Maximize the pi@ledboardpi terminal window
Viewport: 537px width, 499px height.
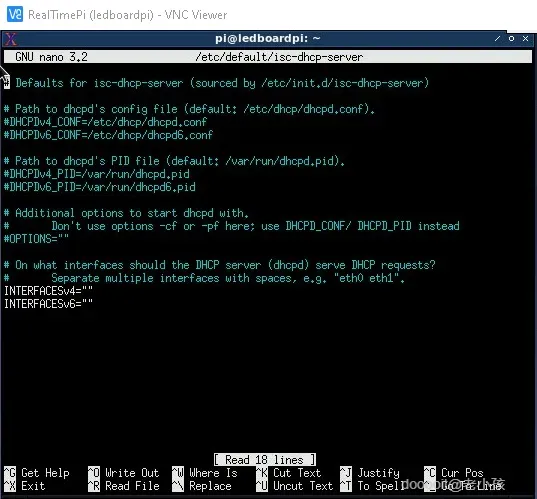(x=511, y=38)
